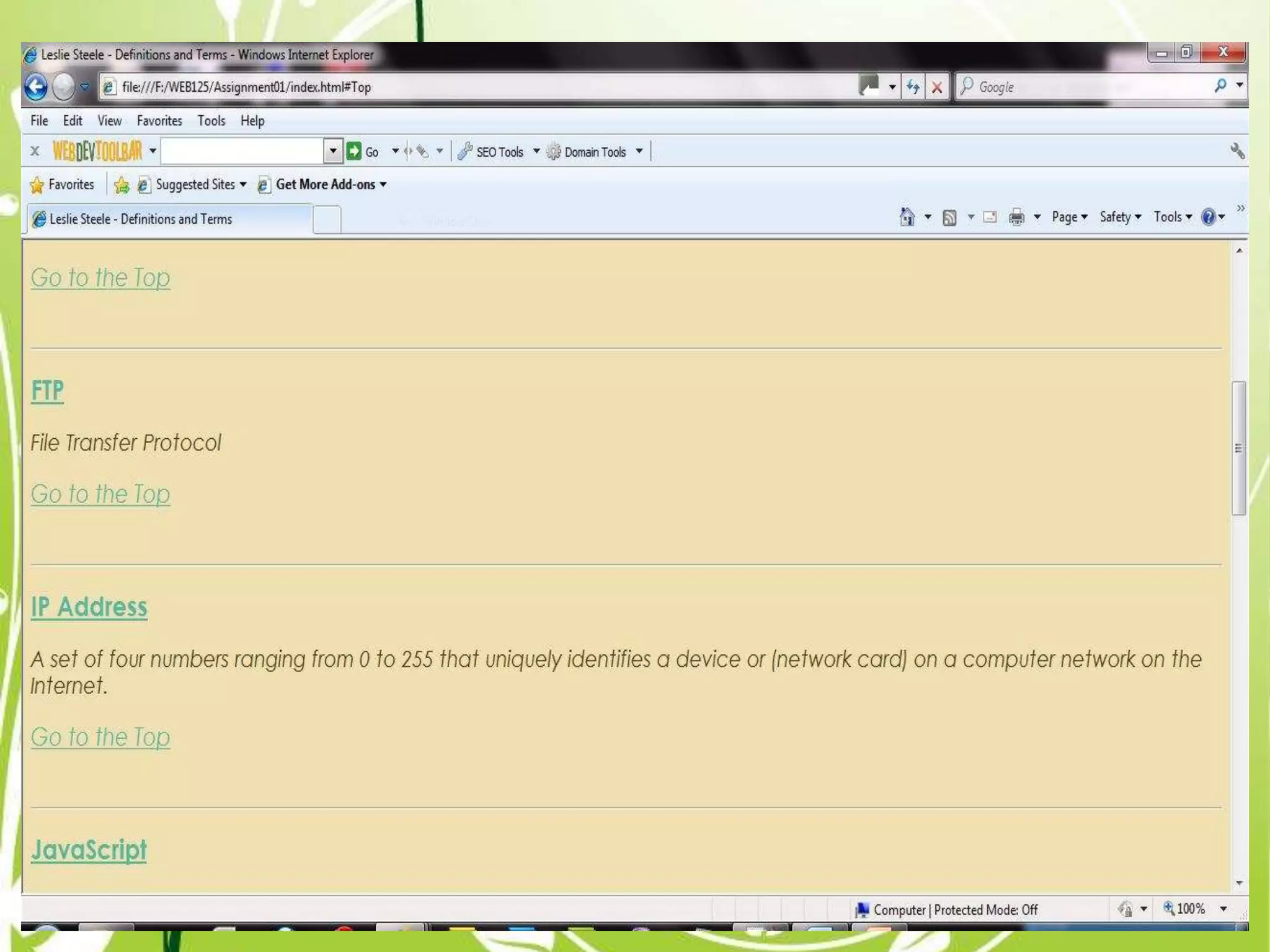This screenshot has height=952, width=1270.
Task: Open the Print options dropdown arrow
Action: 1037,217
